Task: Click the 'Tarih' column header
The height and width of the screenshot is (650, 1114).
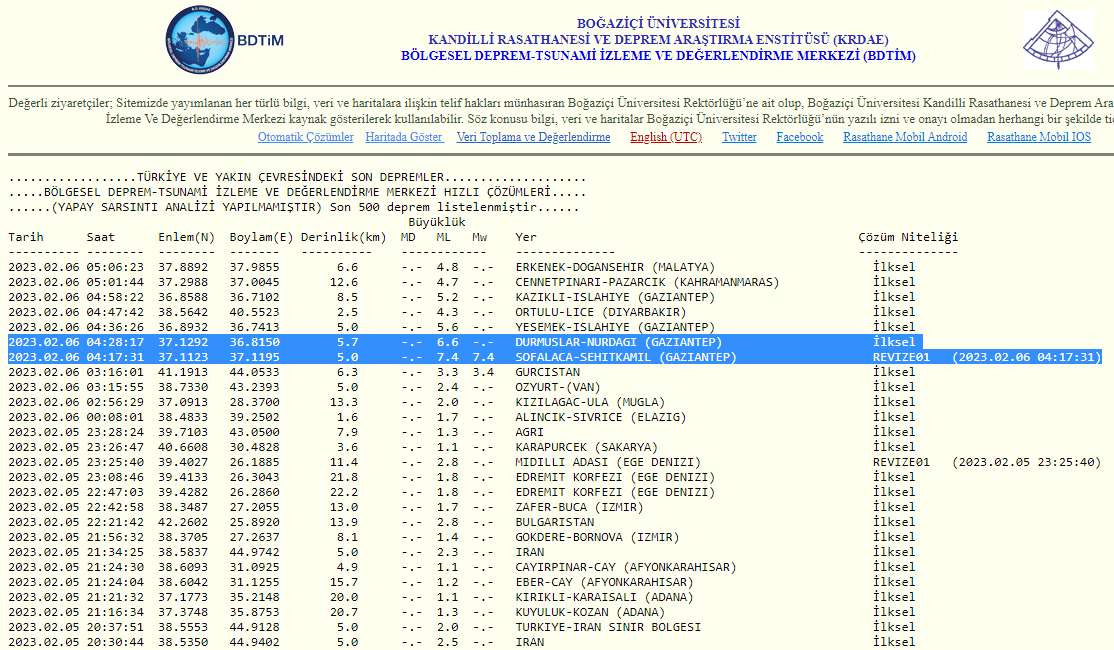Action: click(x=26, y=237)
